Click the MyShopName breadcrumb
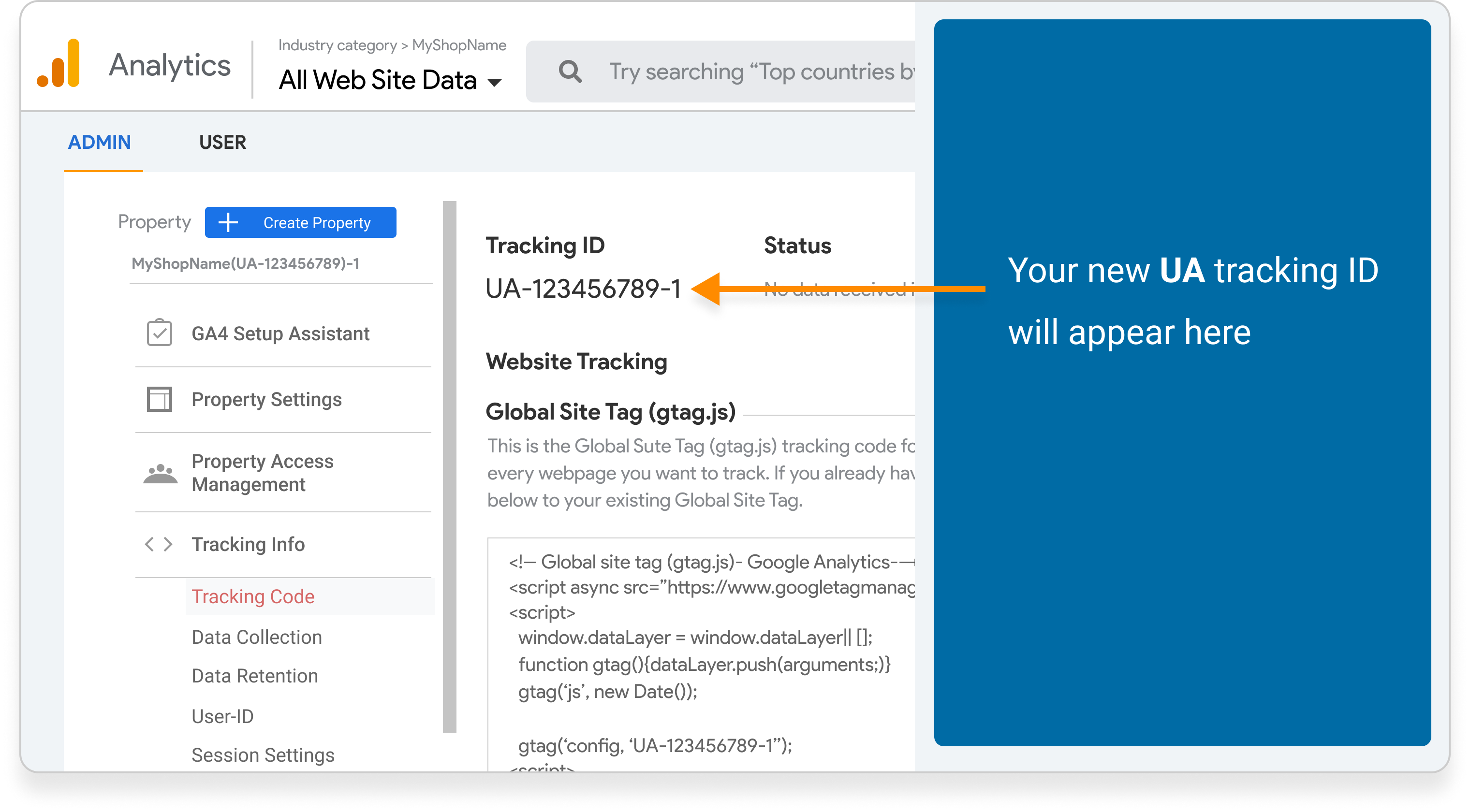Screen dimensions: 1470x812 (x=459, y=45)
